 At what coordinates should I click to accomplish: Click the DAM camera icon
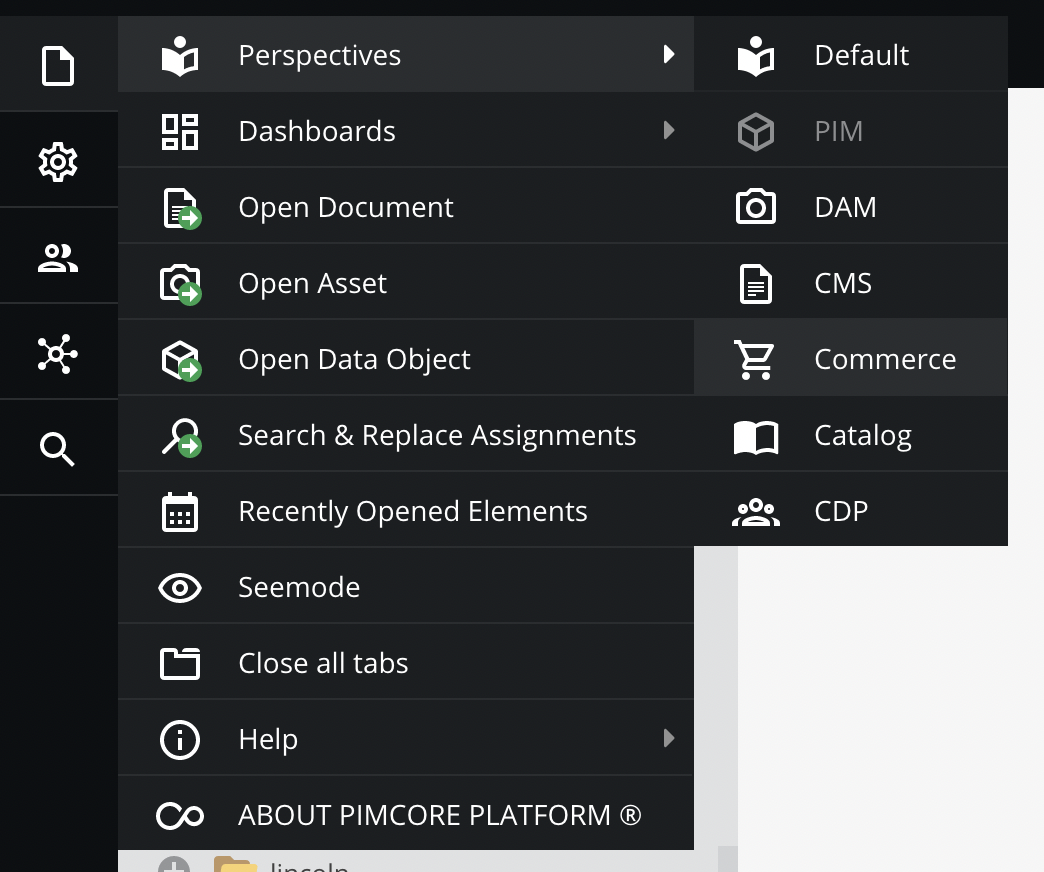(755, 207)
